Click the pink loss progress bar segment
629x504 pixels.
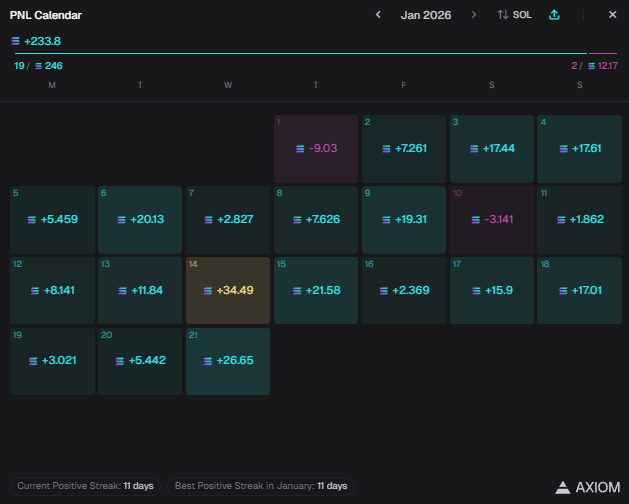tap(603, 53)
